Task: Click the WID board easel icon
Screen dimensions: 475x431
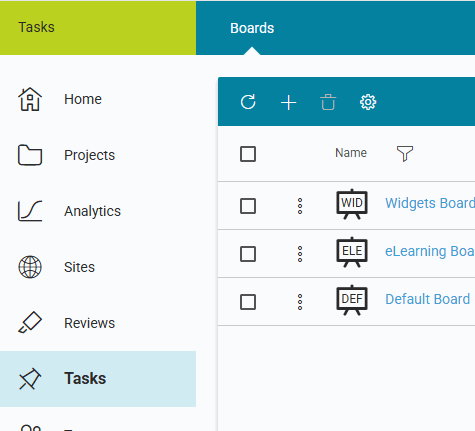Action: (352, 204)
